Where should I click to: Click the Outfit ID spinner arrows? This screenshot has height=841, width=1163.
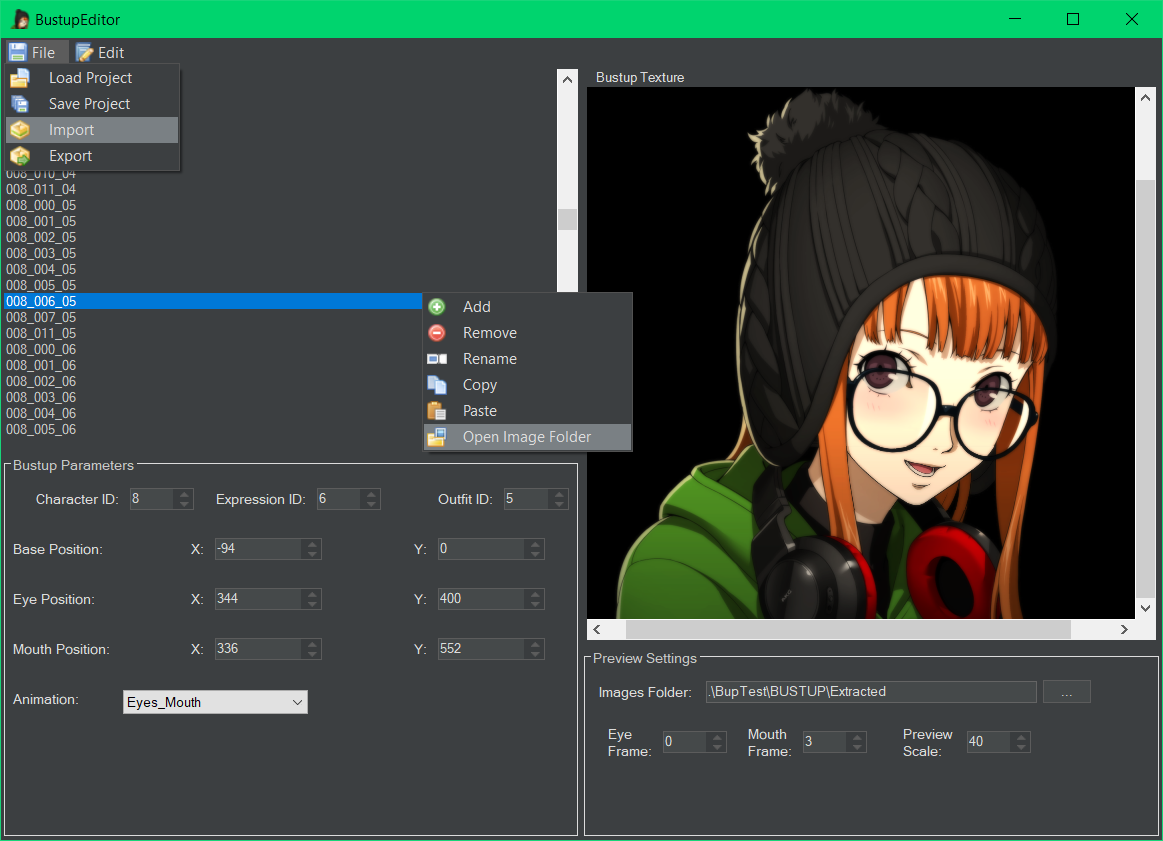click(559, 499)
